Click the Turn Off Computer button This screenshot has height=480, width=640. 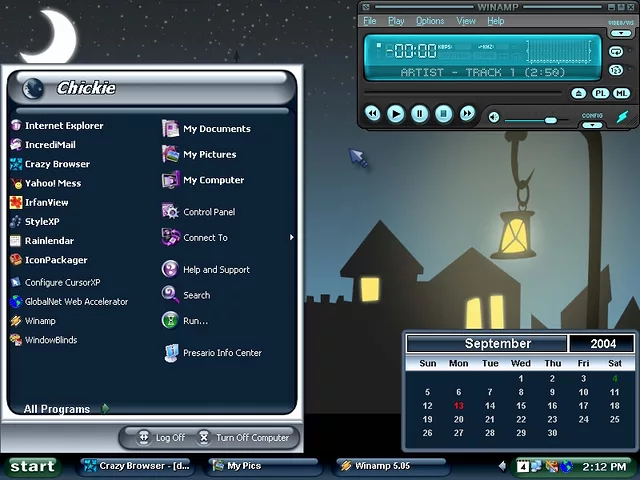click(243, 438)
